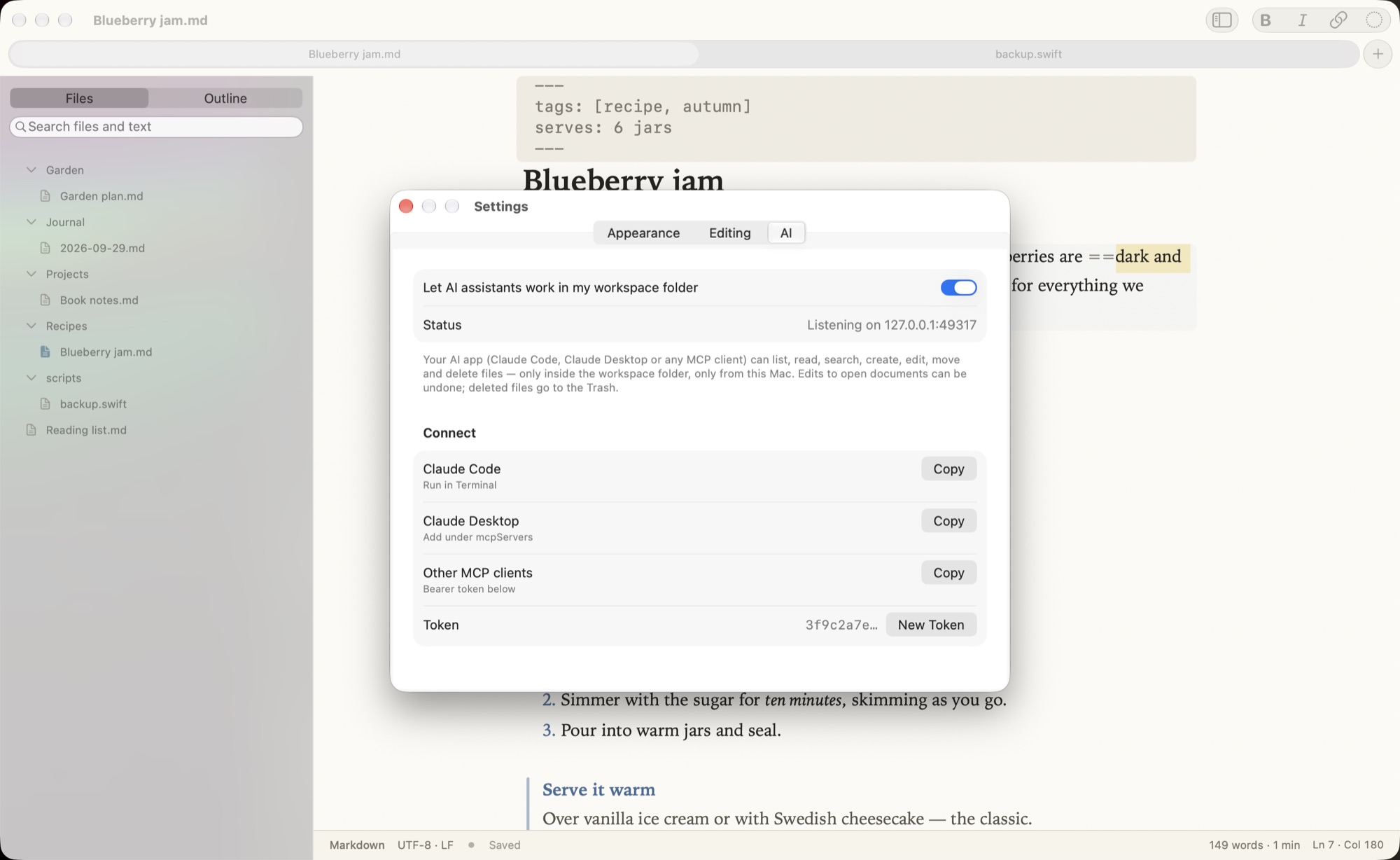Collapse the Recipes folder
1400x860 pixels.
31,326
